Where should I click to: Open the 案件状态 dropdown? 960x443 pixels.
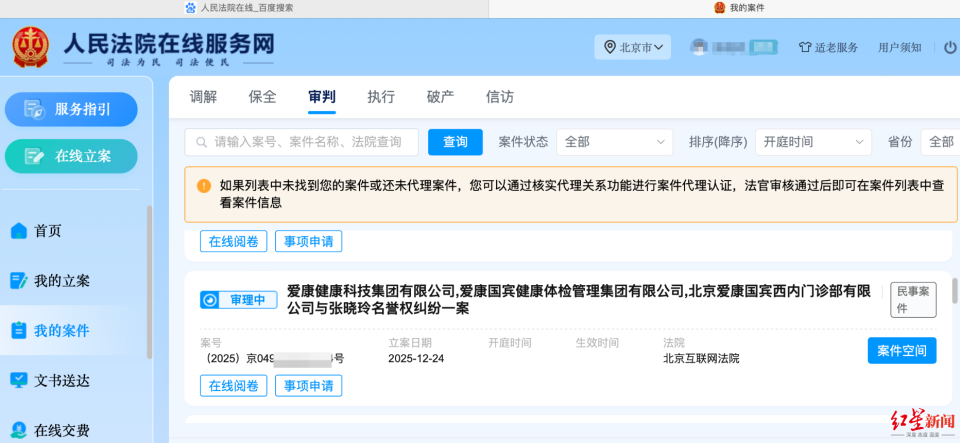tap(614, 142)
